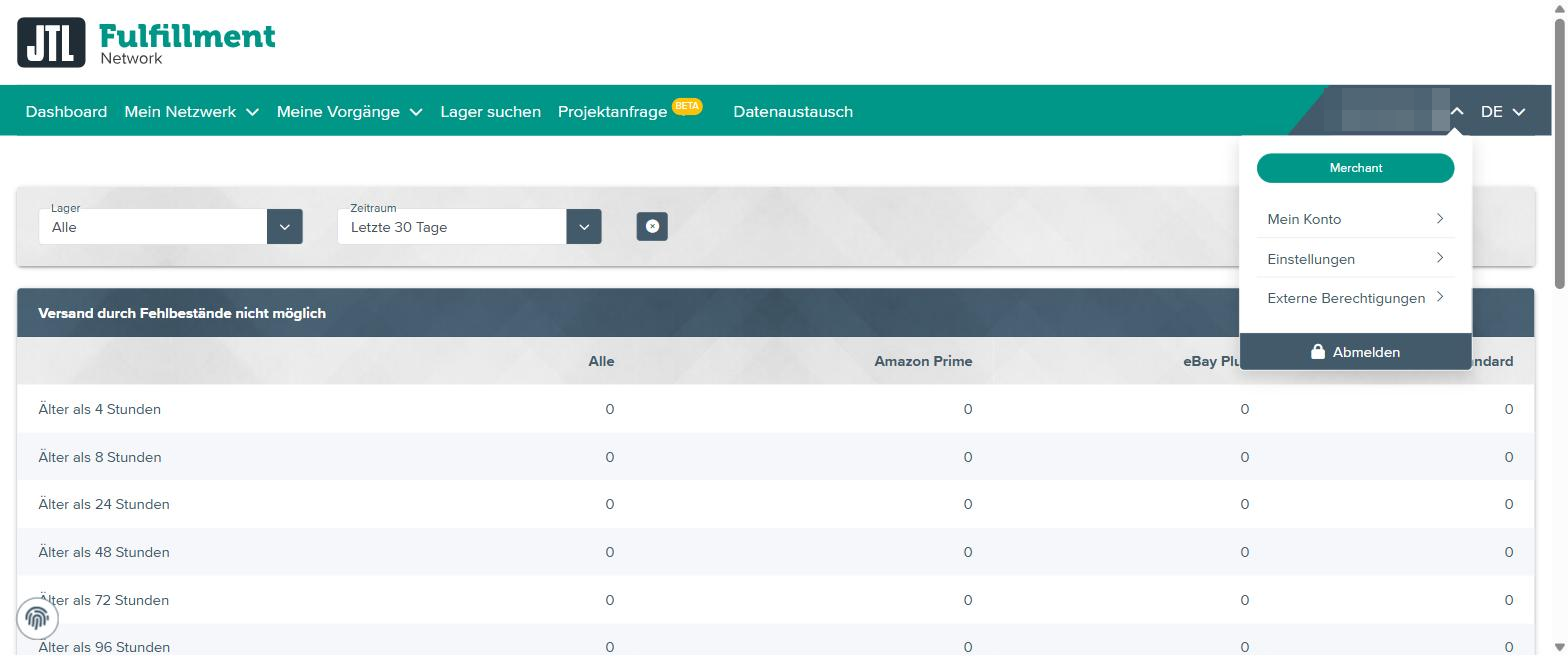Image resolution: width=1568 pixels, height=656 pixels.
Task: Open the Dashboard page
Action: coord(66,112)
